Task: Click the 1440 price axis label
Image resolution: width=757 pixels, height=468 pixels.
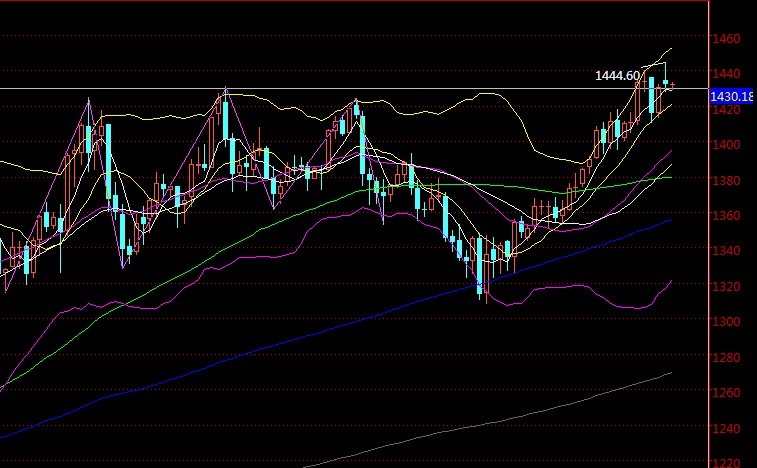Action: [726, 74]
